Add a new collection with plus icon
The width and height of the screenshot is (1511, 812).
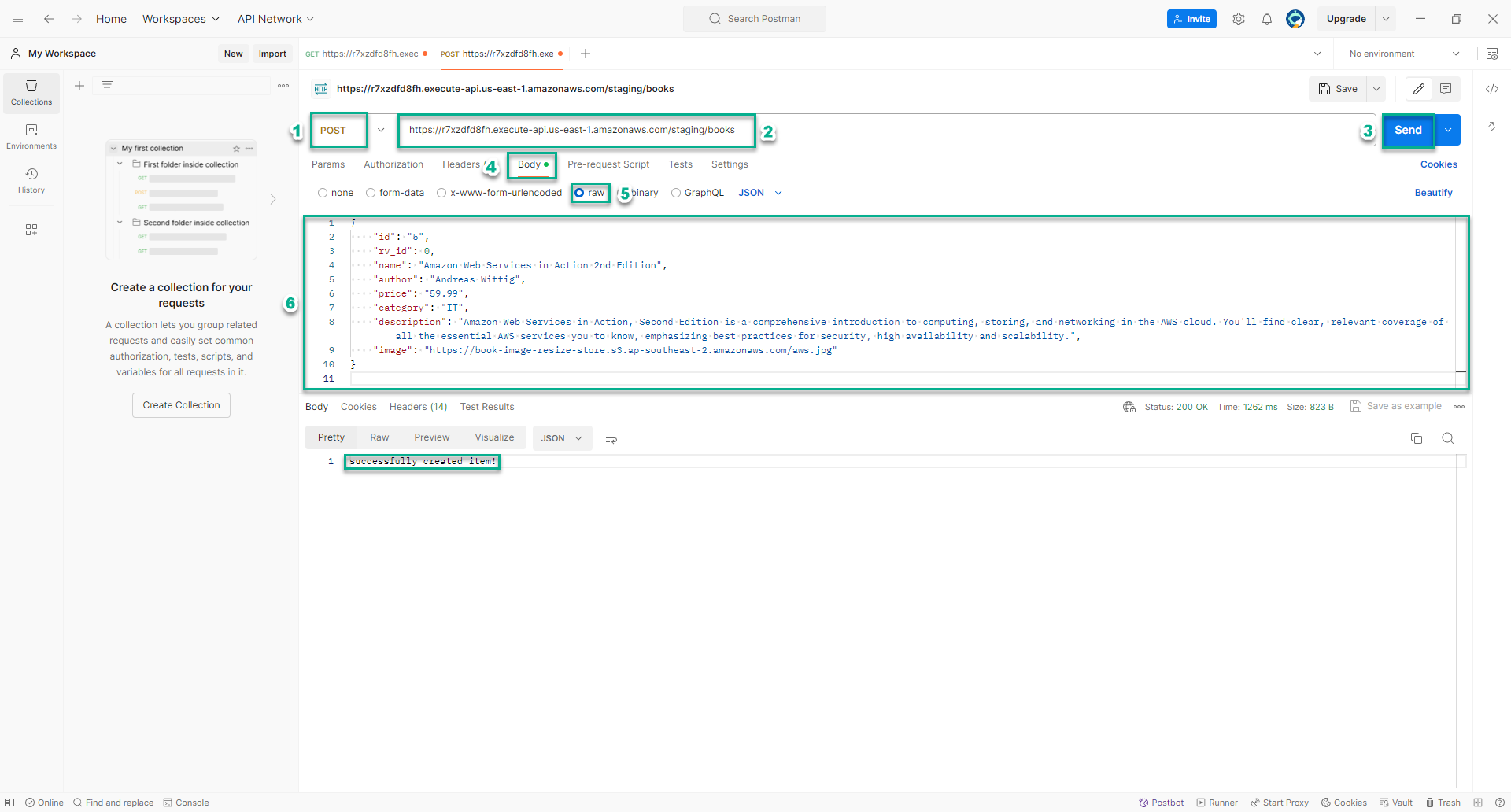[79, 86]
